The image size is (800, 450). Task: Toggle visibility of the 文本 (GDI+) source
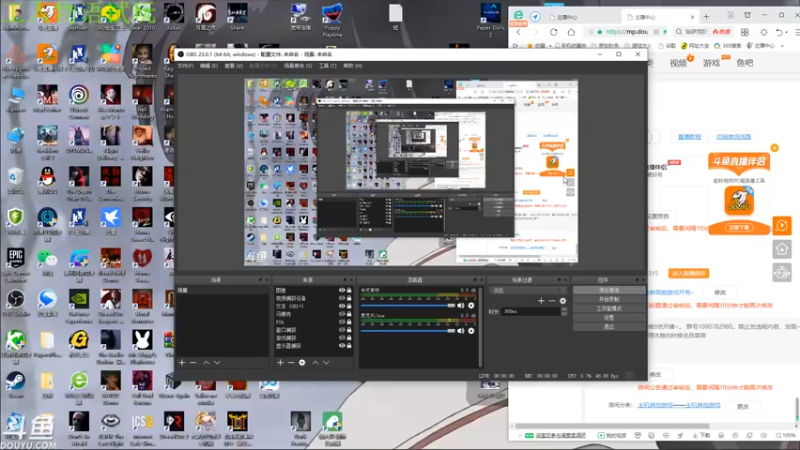[x=342, y=306]
